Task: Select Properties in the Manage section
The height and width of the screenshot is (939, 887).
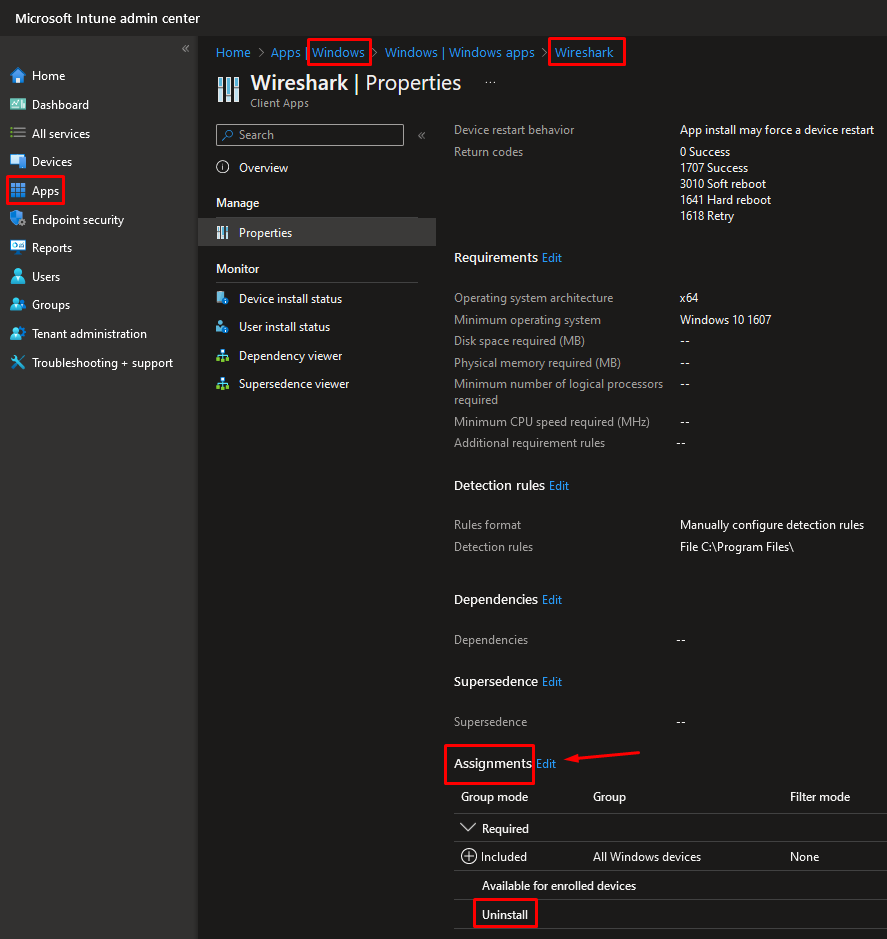Action: click(x=317, y=232)
